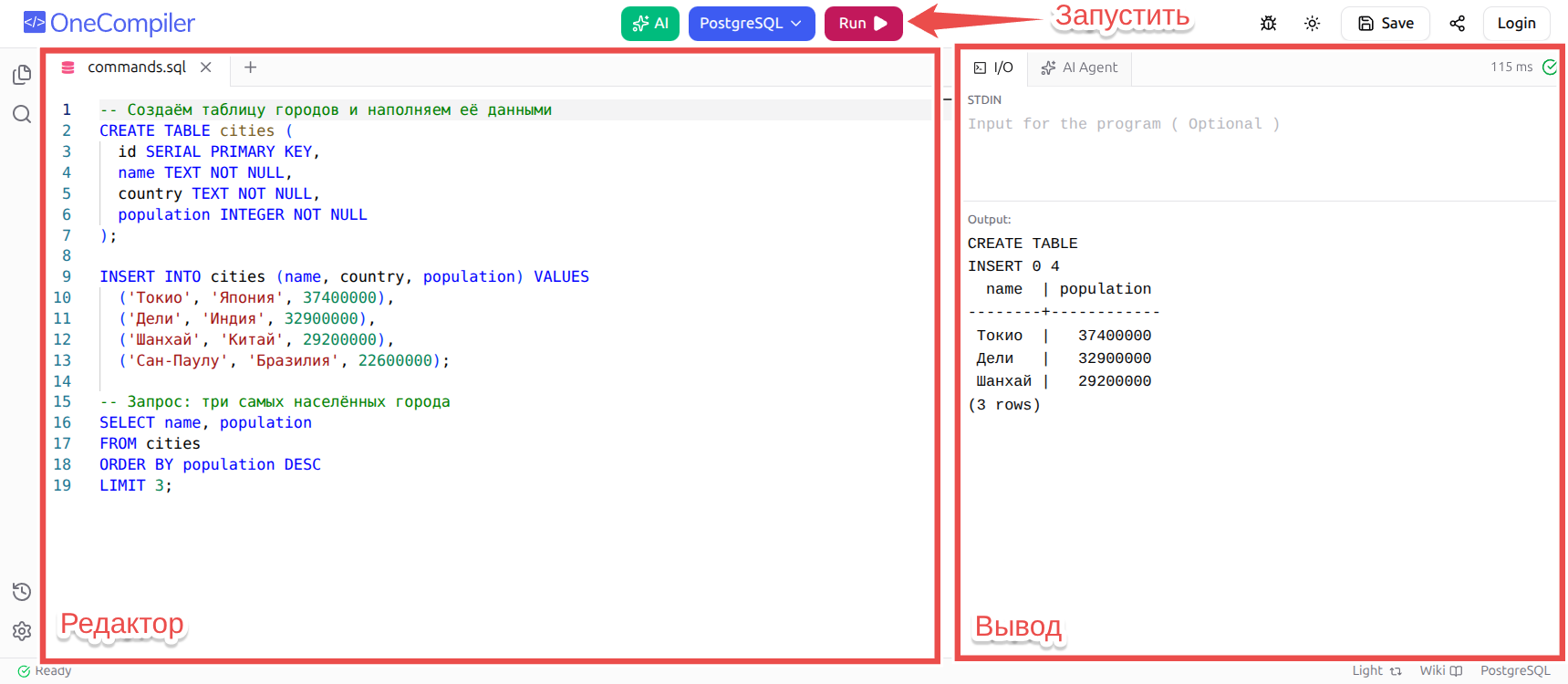Click the 'Сан-Паулу' insert values line
Viewport: 1568px width, 684px height.
(284, 360)
